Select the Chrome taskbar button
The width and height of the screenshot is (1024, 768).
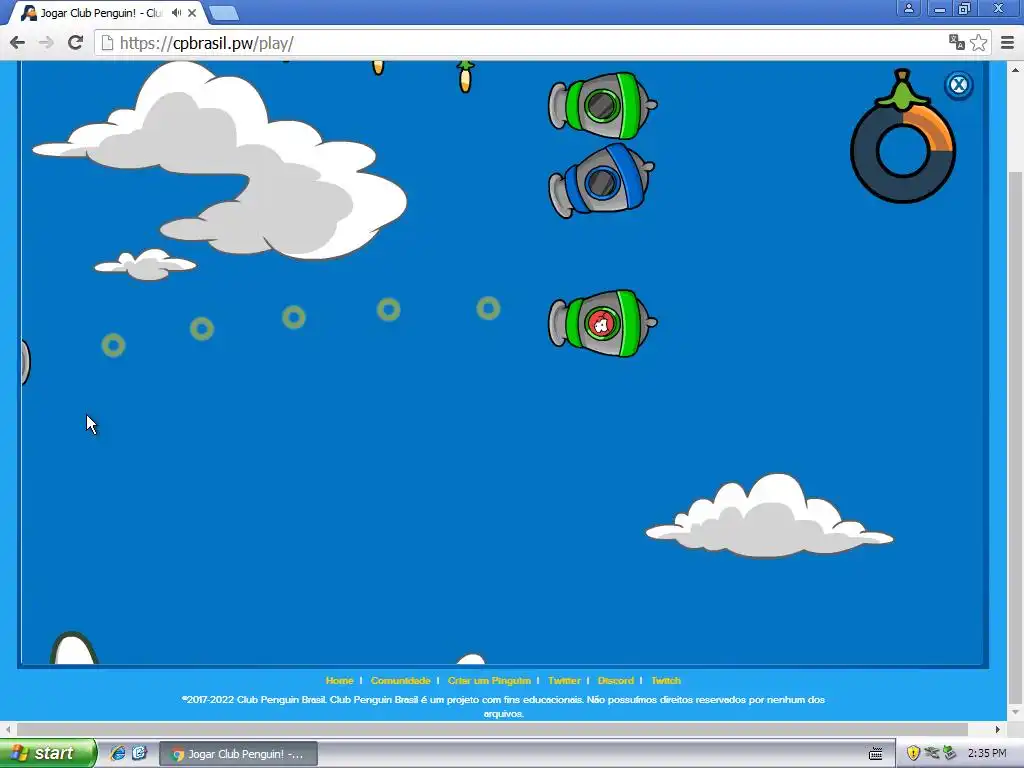coord(238,754)
